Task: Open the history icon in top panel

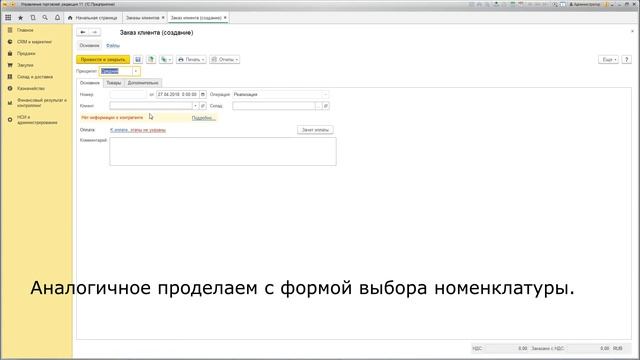Action: (33, 18)
